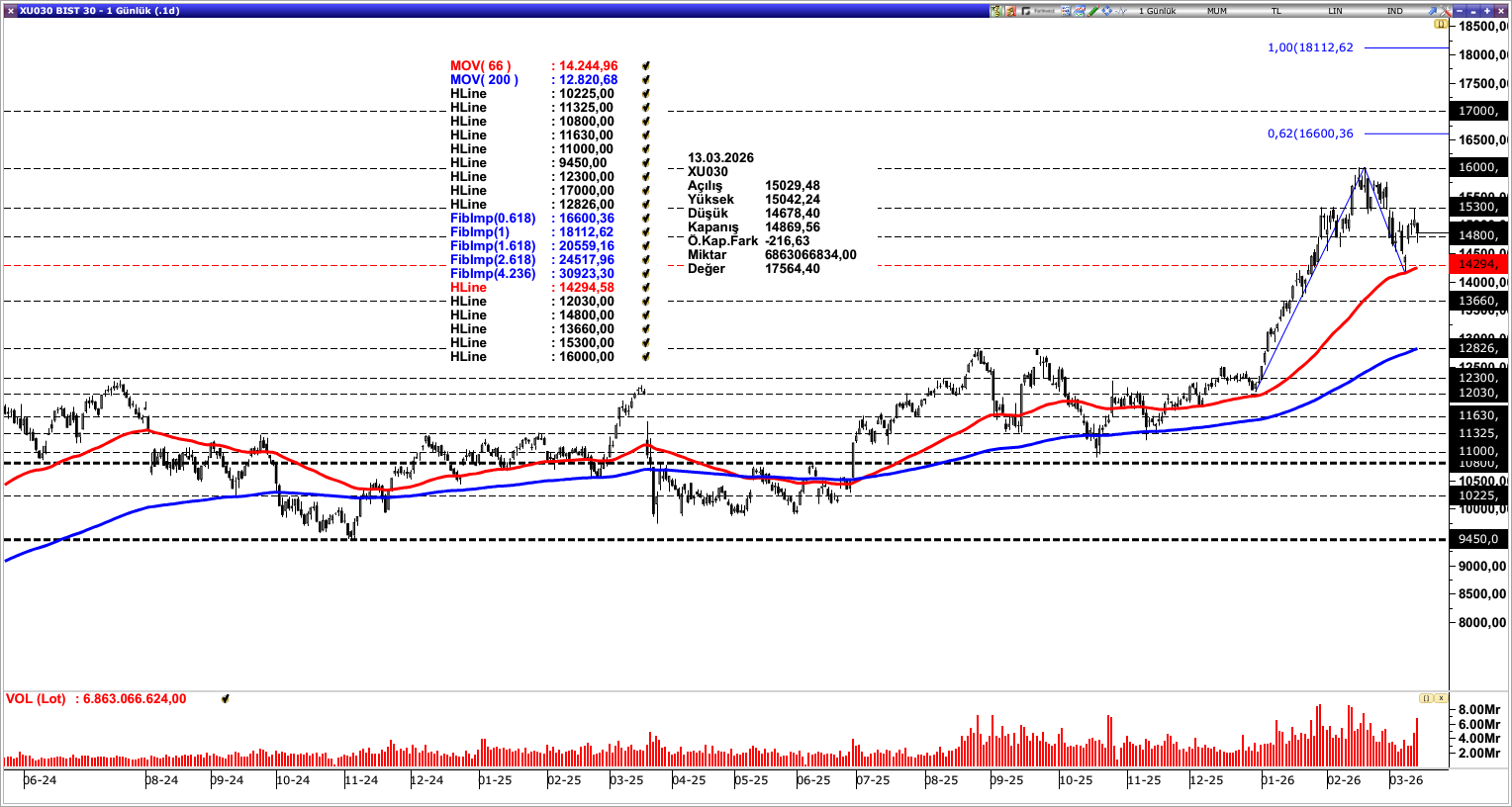Image resolution: width=1512 pixels, height=807 pixels.
Task: Open the IND selector
Action: point(1394,11)
